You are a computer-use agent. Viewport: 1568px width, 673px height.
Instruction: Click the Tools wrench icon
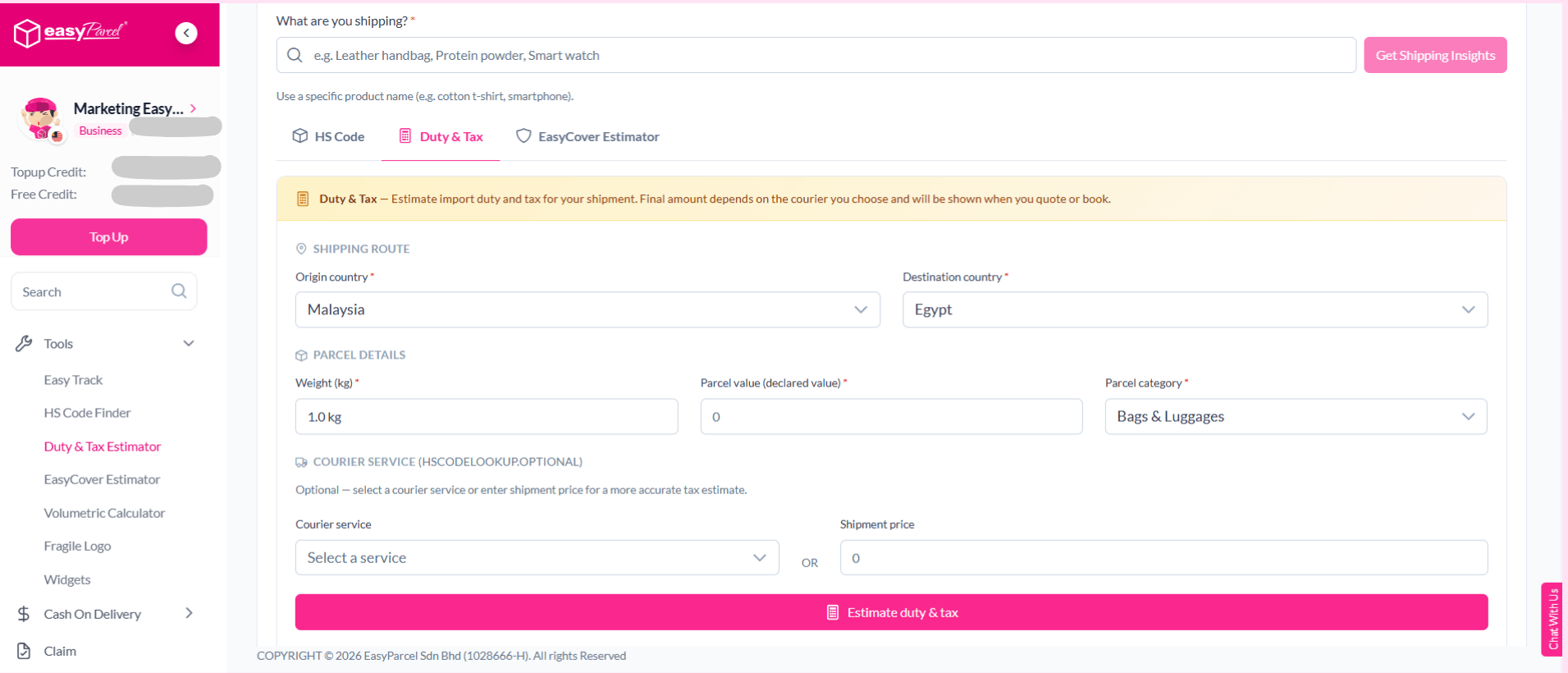click(24, 344)
